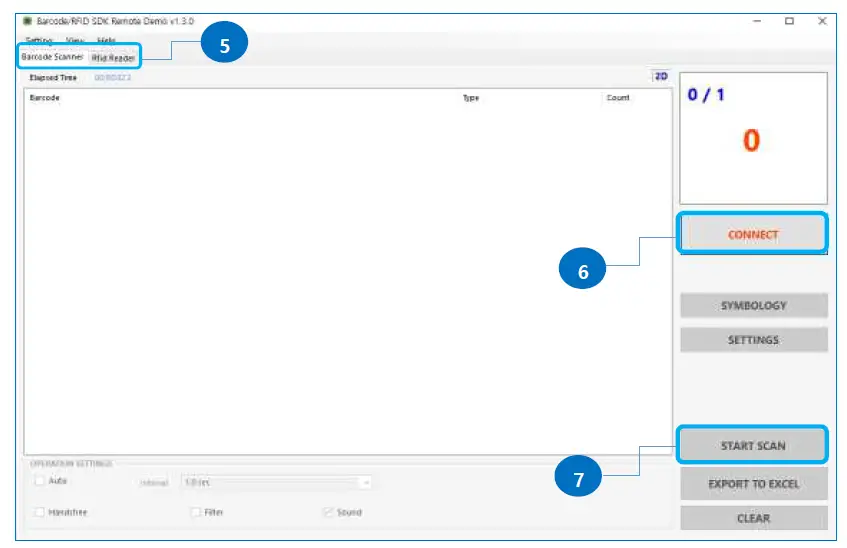Click the empty barcode list area
Viewport: 847px width, 548px height.
click(x=348, y=278)
